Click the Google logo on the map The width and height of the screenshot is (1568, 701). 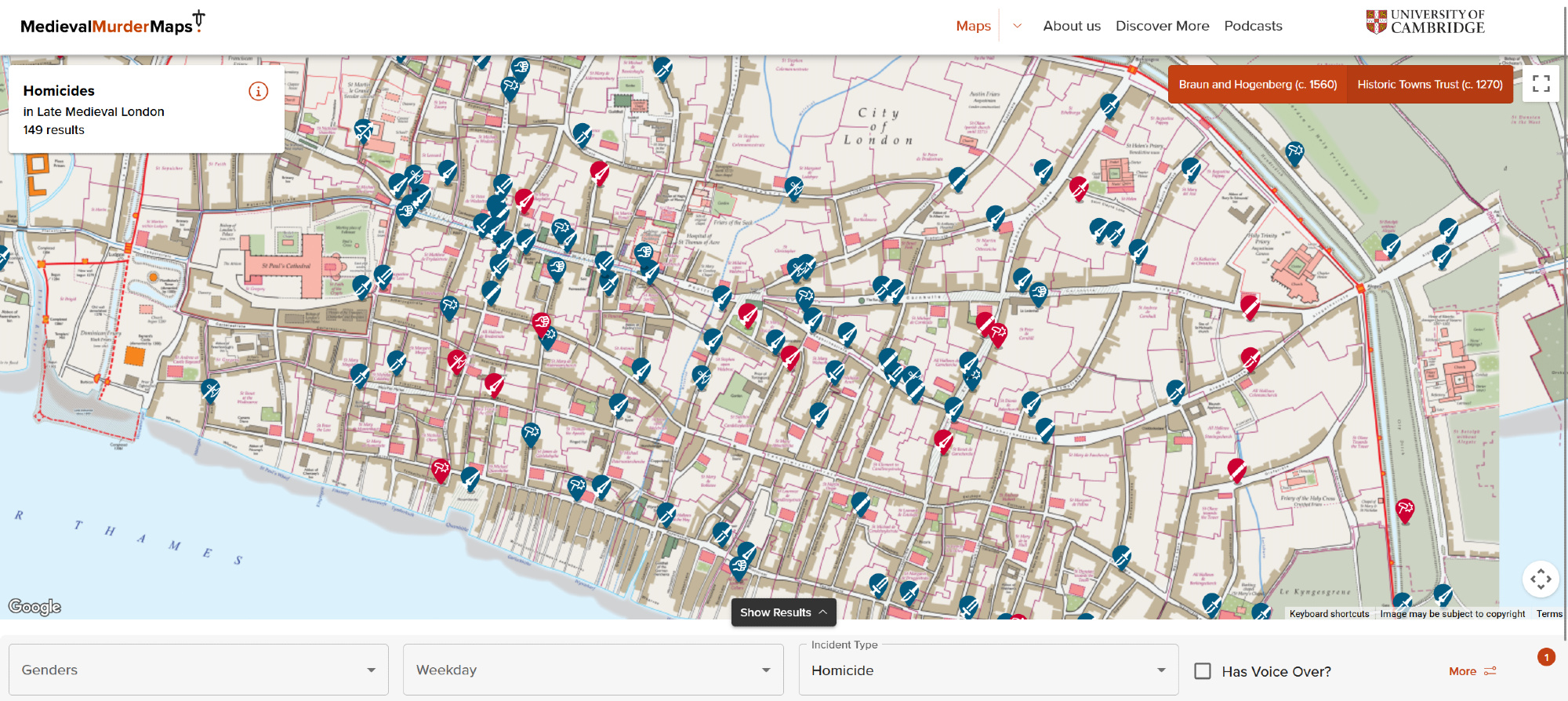[34, 606]
